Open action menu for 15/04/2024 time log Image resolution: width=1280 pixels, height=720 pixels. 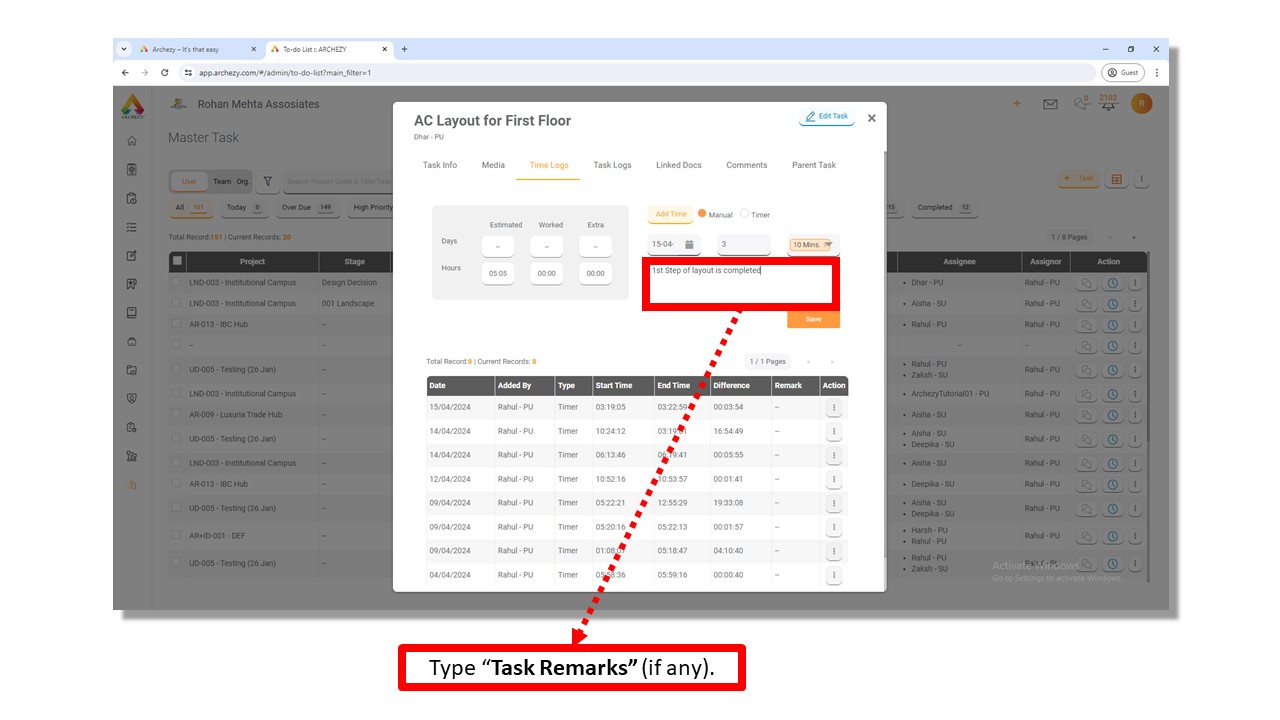(x=834, y=407)
